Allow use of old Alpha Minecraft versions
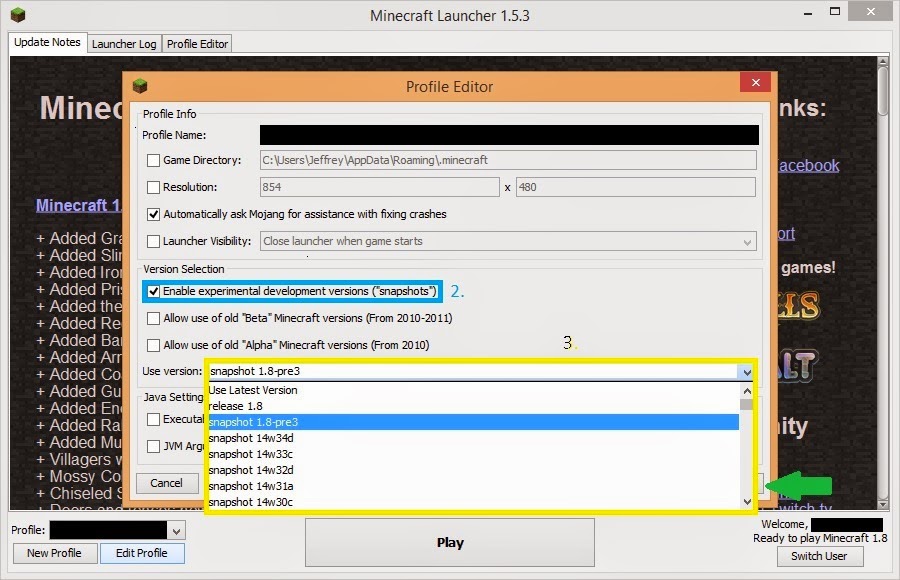 (x=153, y=345)
